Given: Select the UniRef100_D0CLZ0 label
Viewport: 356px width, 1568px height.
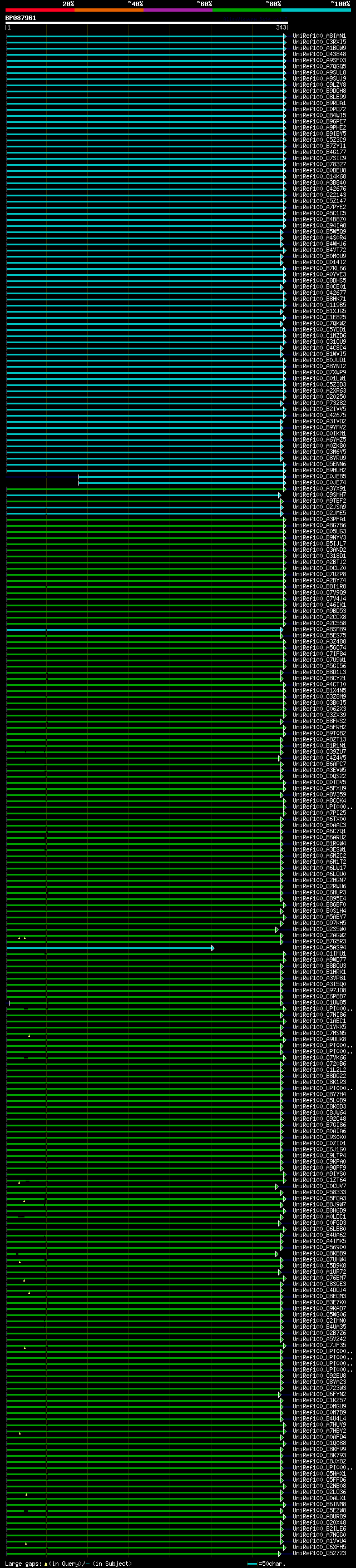Looking at the screenshot, I should coord(319,568).
